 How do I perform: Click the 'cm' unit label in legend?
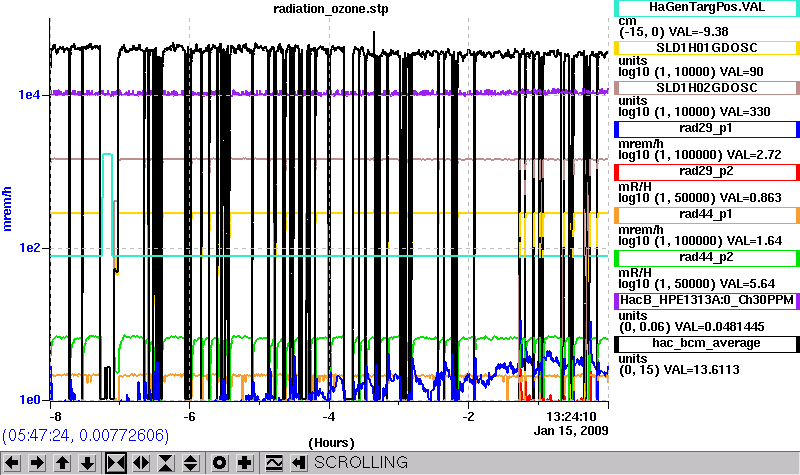point(627,21)
